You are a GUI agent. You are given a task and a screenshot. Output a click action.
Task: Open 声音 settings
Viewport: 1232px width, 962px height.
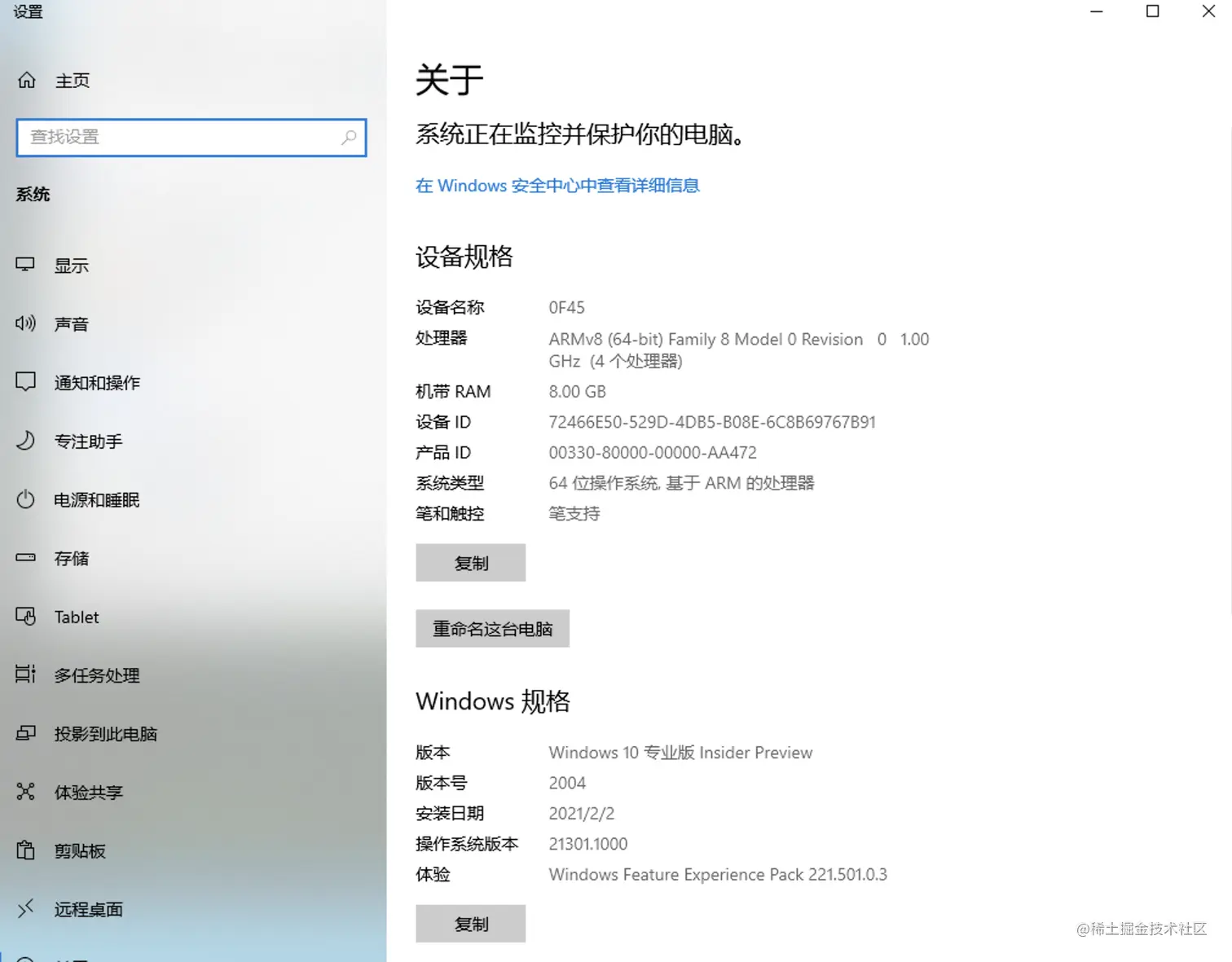72,324
